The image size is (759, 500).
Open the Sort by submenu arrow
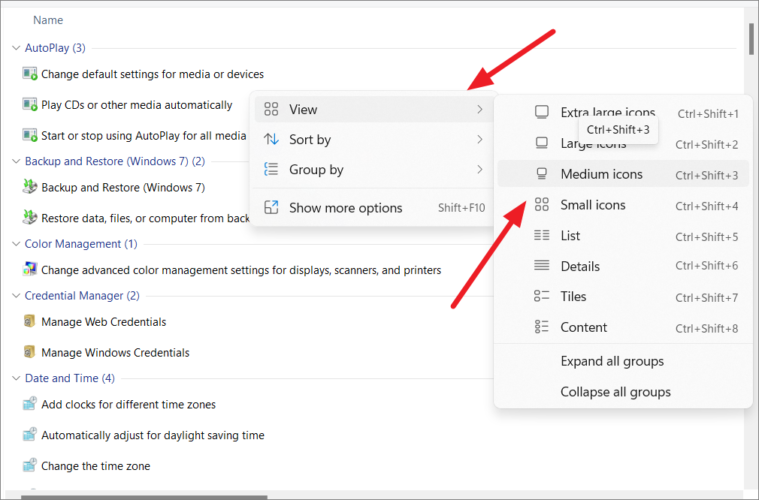(479, 139)
